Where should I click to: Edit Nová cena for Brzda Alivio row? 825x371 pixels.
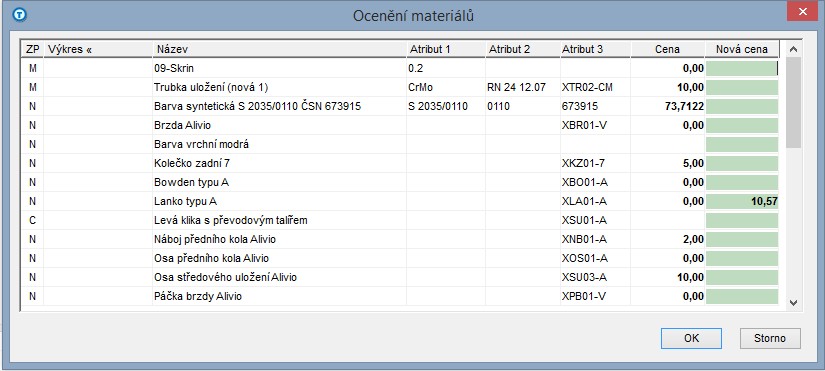click(742, 125)
